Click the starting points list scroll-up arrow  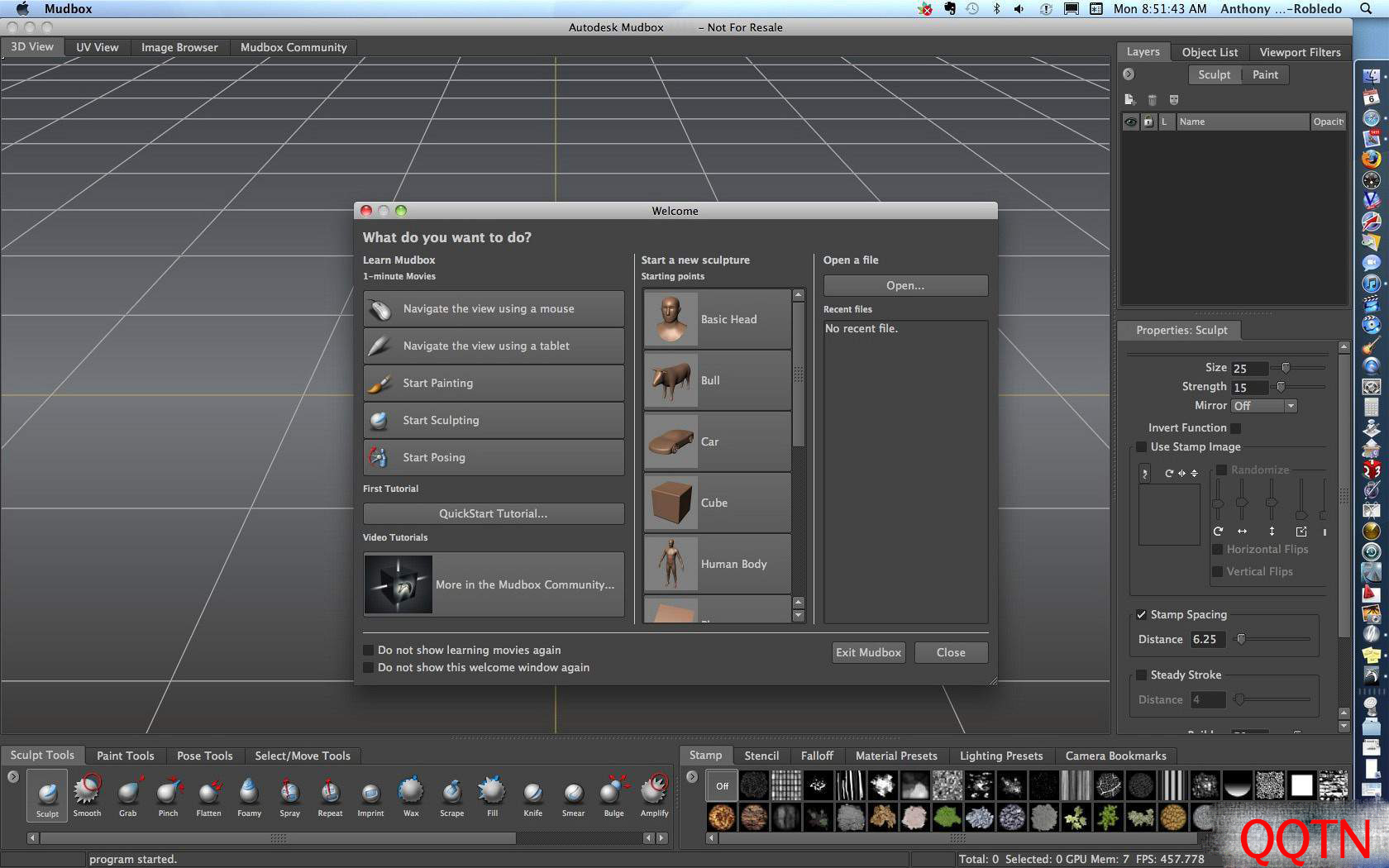pos(799,295)
